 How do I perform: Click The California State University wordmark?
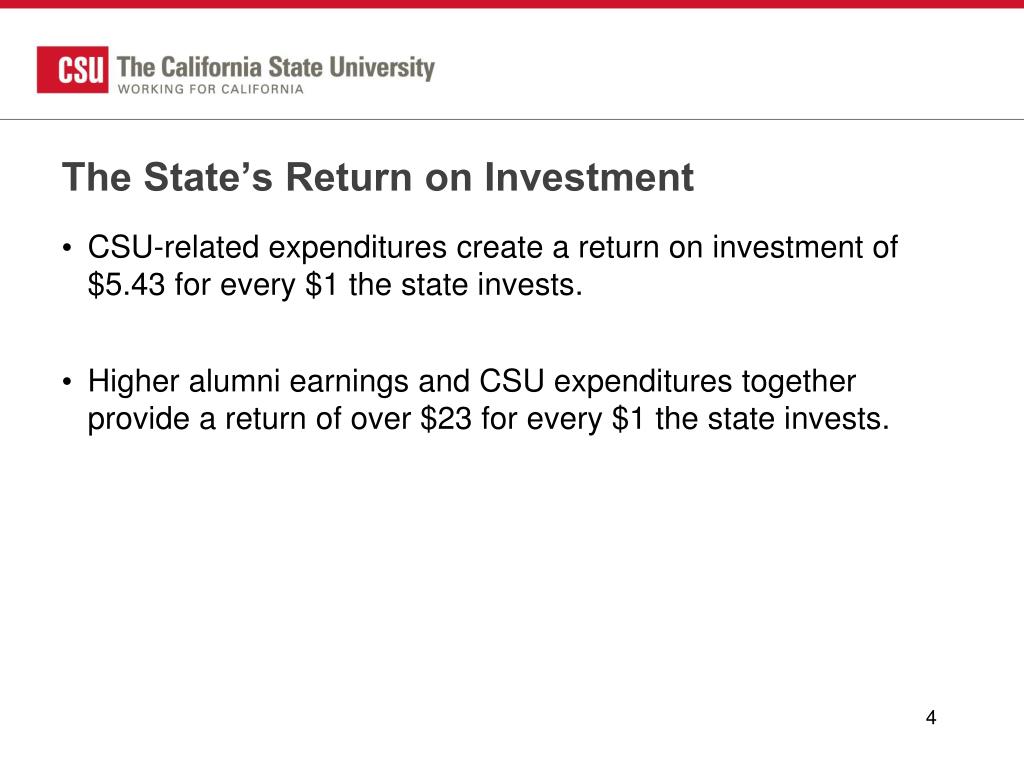click(x=276, y=67)
